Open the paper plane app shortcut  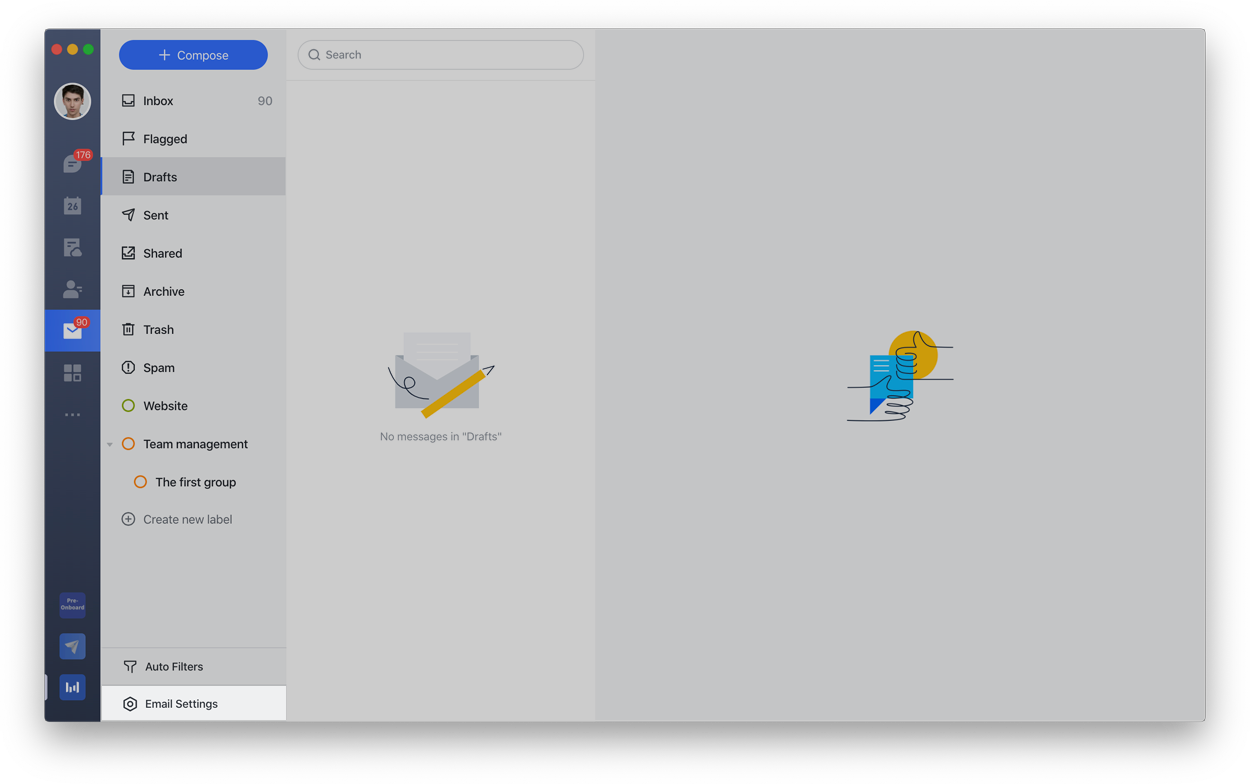[x=72, y=646]
